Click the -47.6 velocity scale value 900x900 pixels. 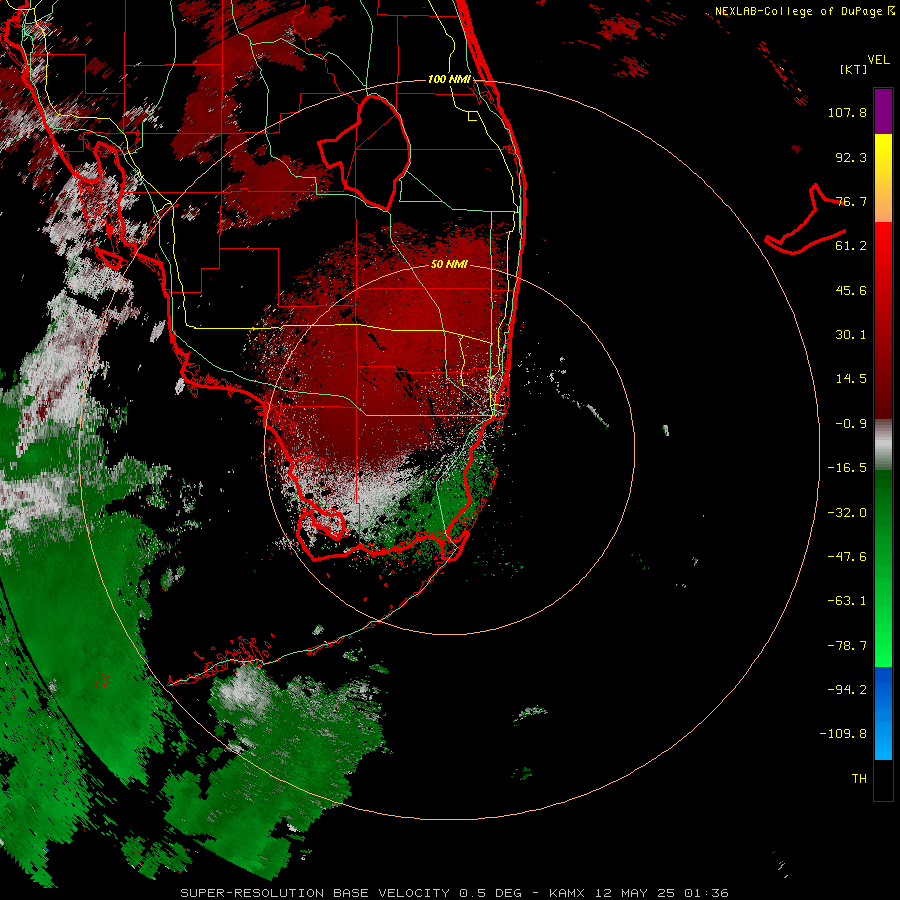pos(847,557)
